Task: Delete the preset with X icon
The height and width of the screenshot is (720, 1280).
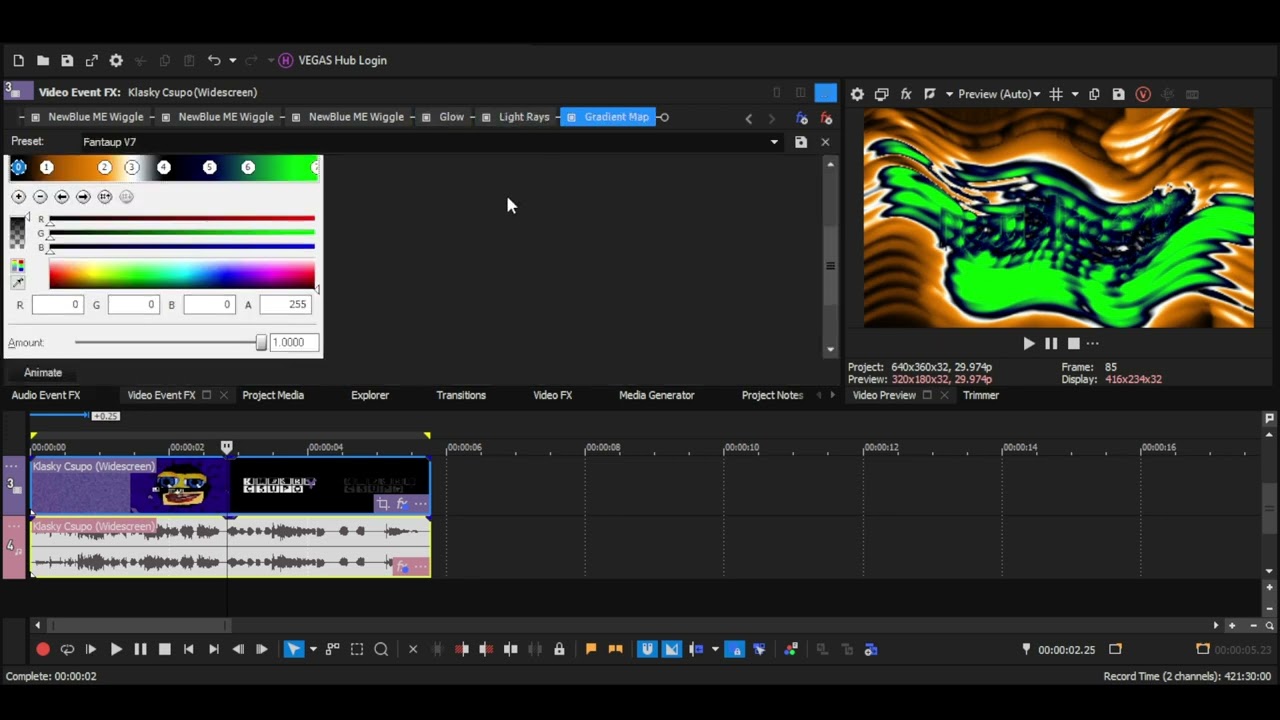Action: (x=825, y=142)
